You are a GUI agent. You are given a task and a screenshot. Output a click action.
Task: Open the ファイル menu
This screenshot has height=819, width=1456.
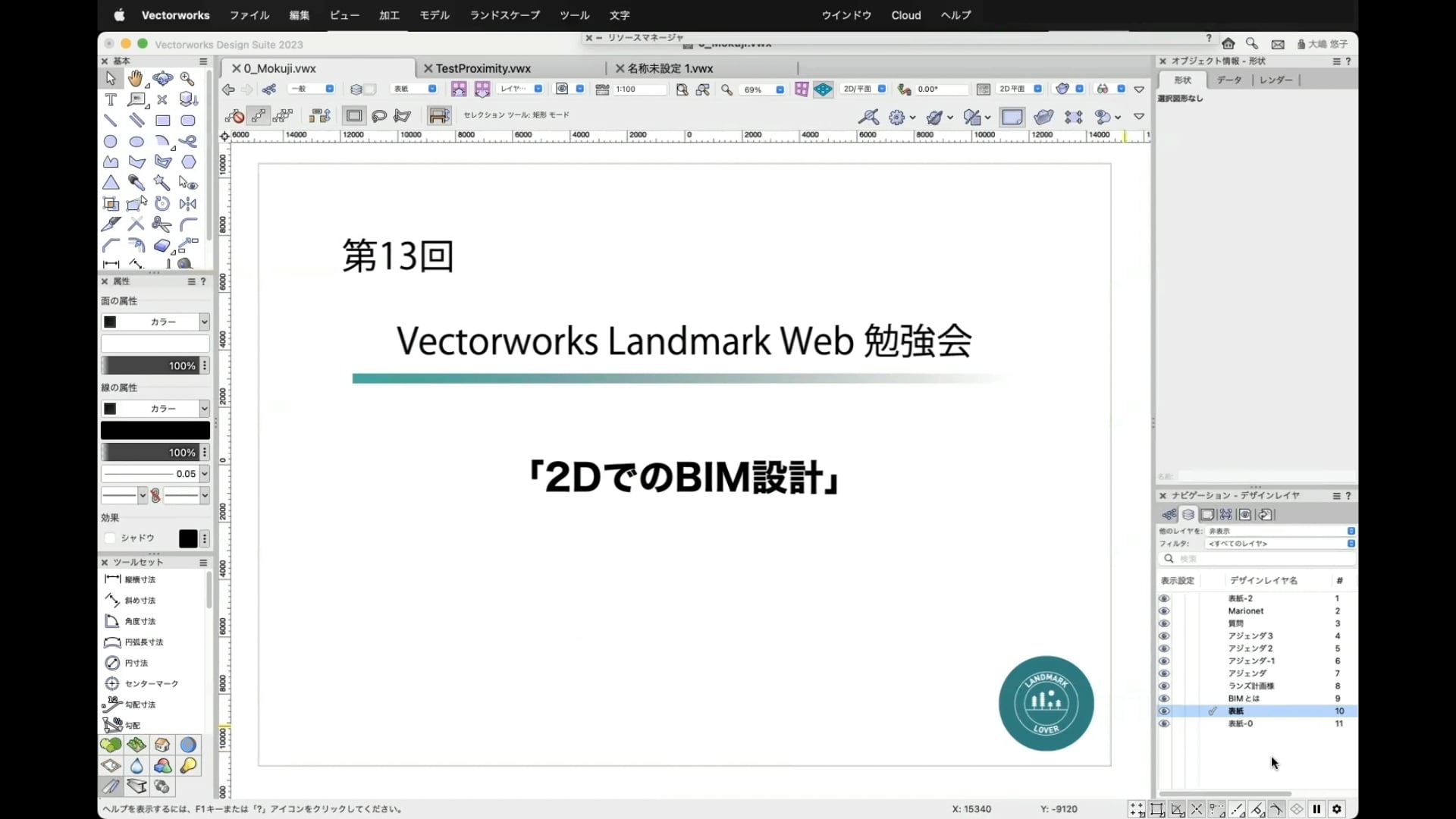(x=249, y=15)
